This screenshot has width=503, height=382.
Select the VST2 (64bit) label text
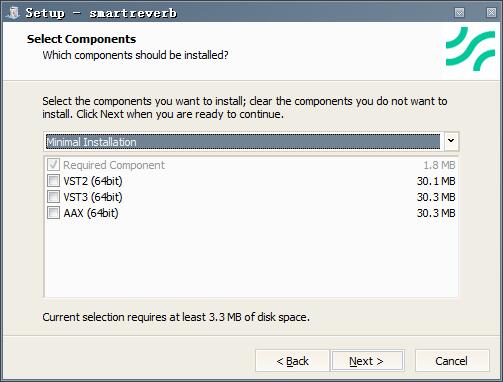[93, 181]
